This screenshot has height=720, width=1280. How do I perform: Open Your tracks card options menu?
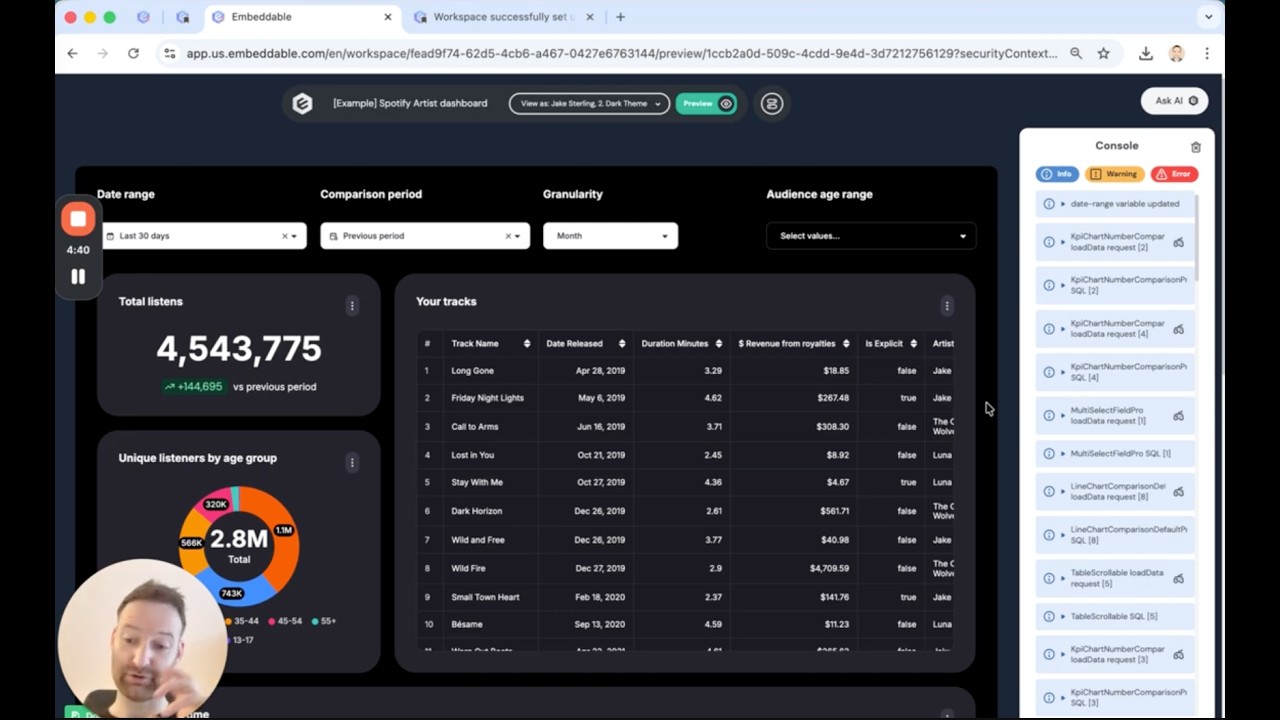tap(947, 305)
